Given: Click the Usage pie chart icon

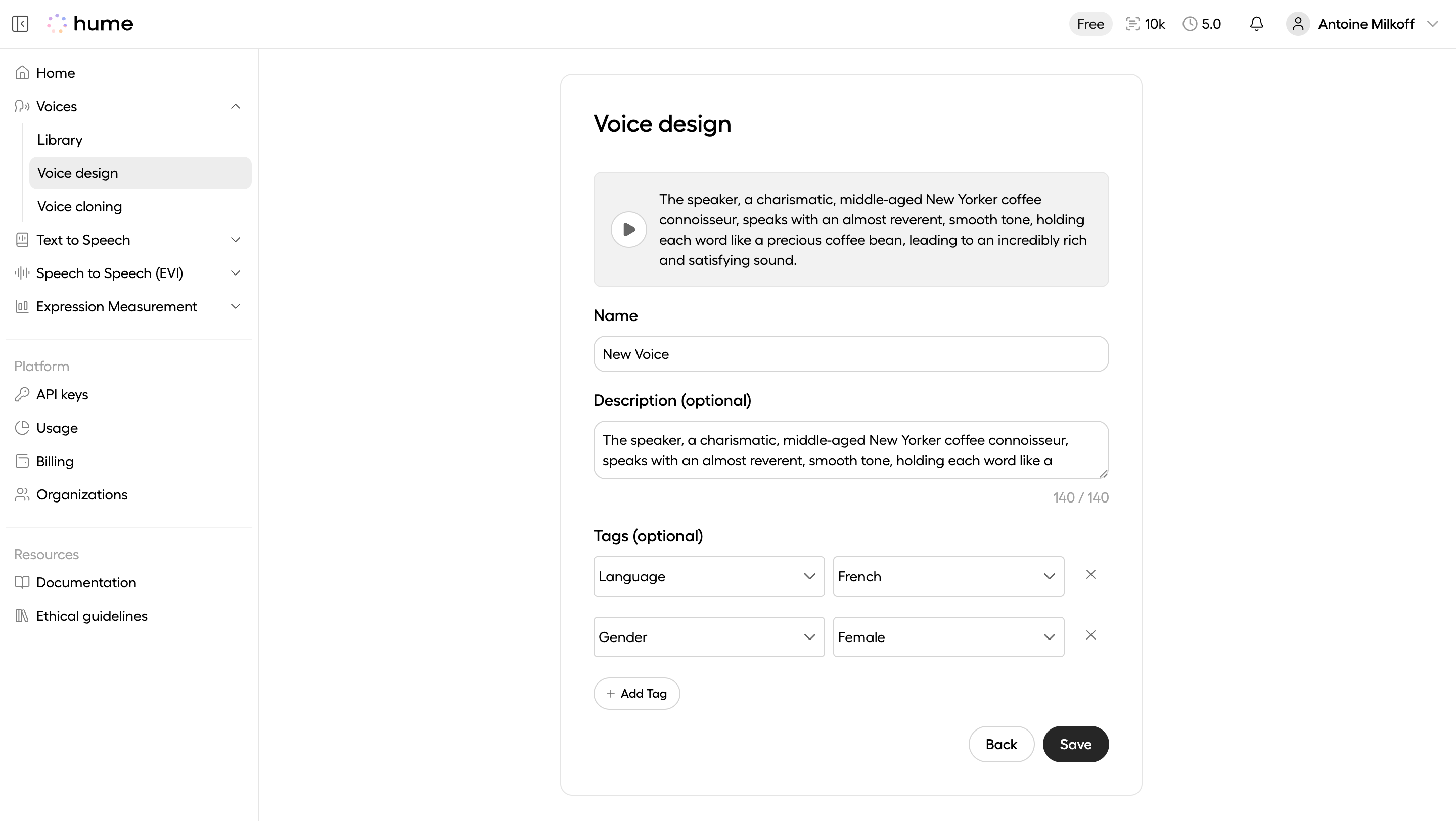Looking at the screenshot, I should [x=22, y=428].
